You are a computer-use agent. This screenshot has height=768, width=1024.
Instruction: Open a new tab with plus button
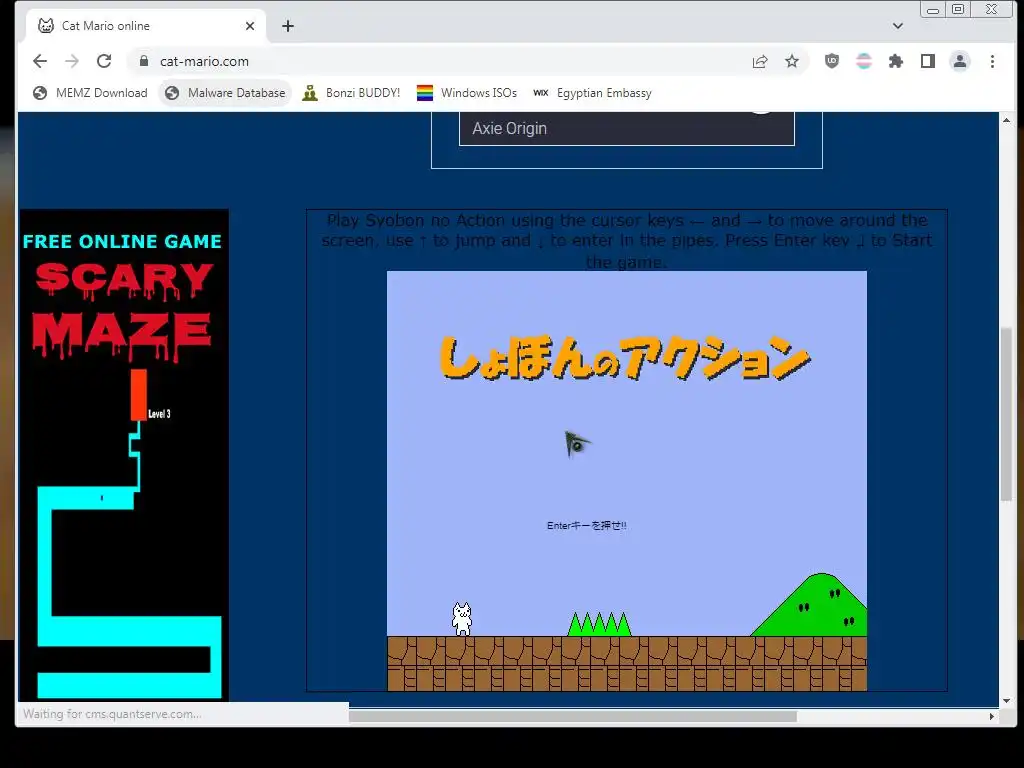[287, 26]
